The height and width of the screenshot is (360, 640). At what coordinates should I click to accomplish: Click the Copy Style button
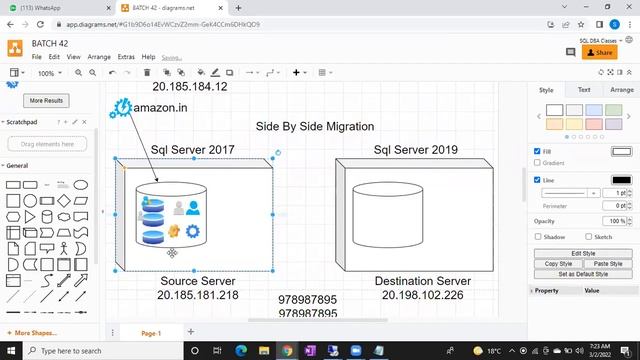pyautogui.click(x=558, y=264)
